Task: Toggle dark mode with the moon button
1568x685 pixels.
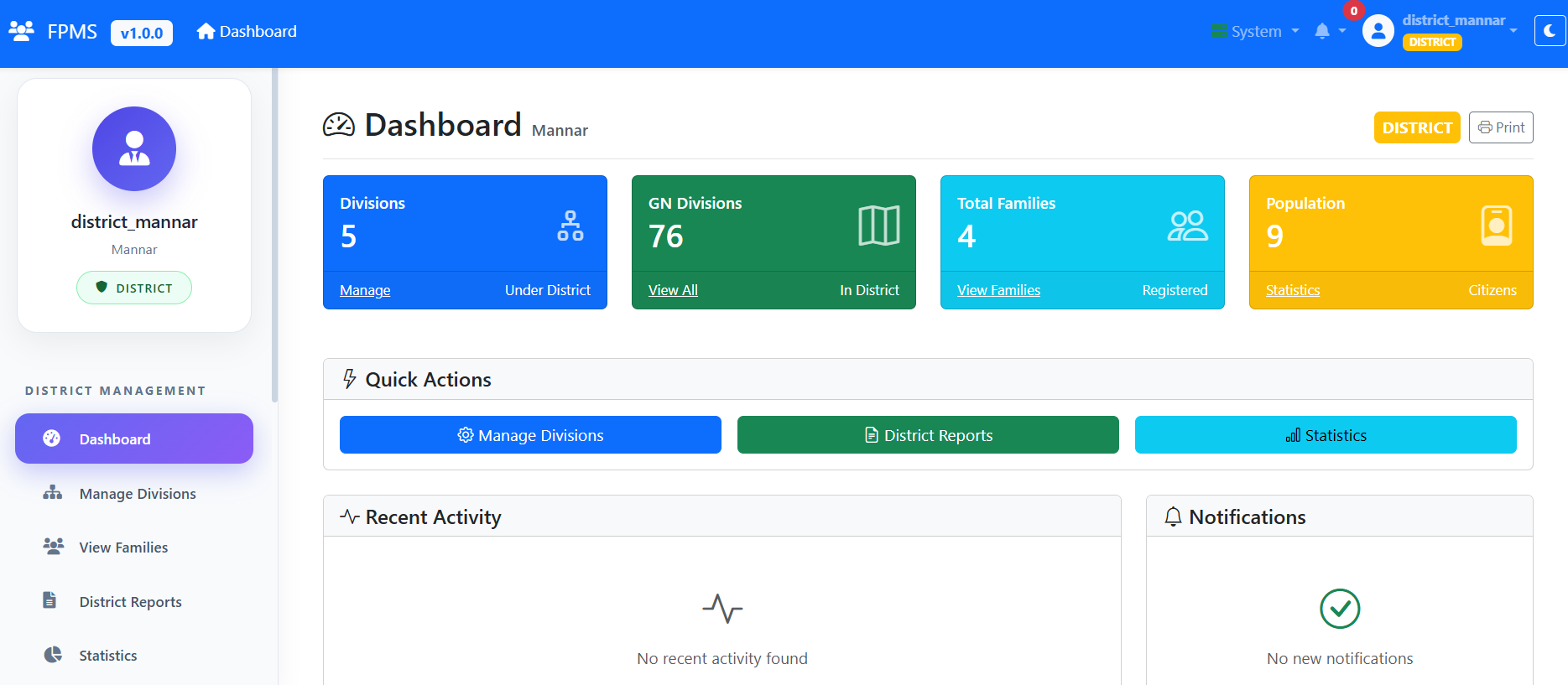Action: 1549,31
